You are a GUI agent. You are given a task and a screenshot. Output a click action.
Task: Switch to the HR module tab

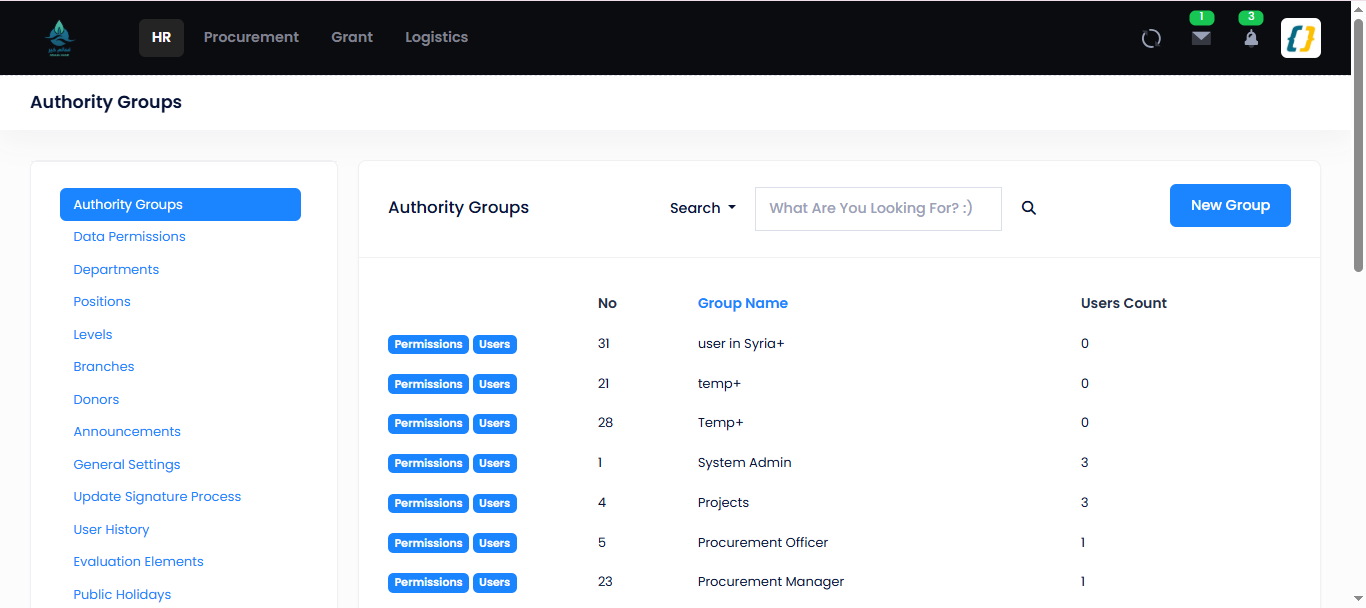161,38
